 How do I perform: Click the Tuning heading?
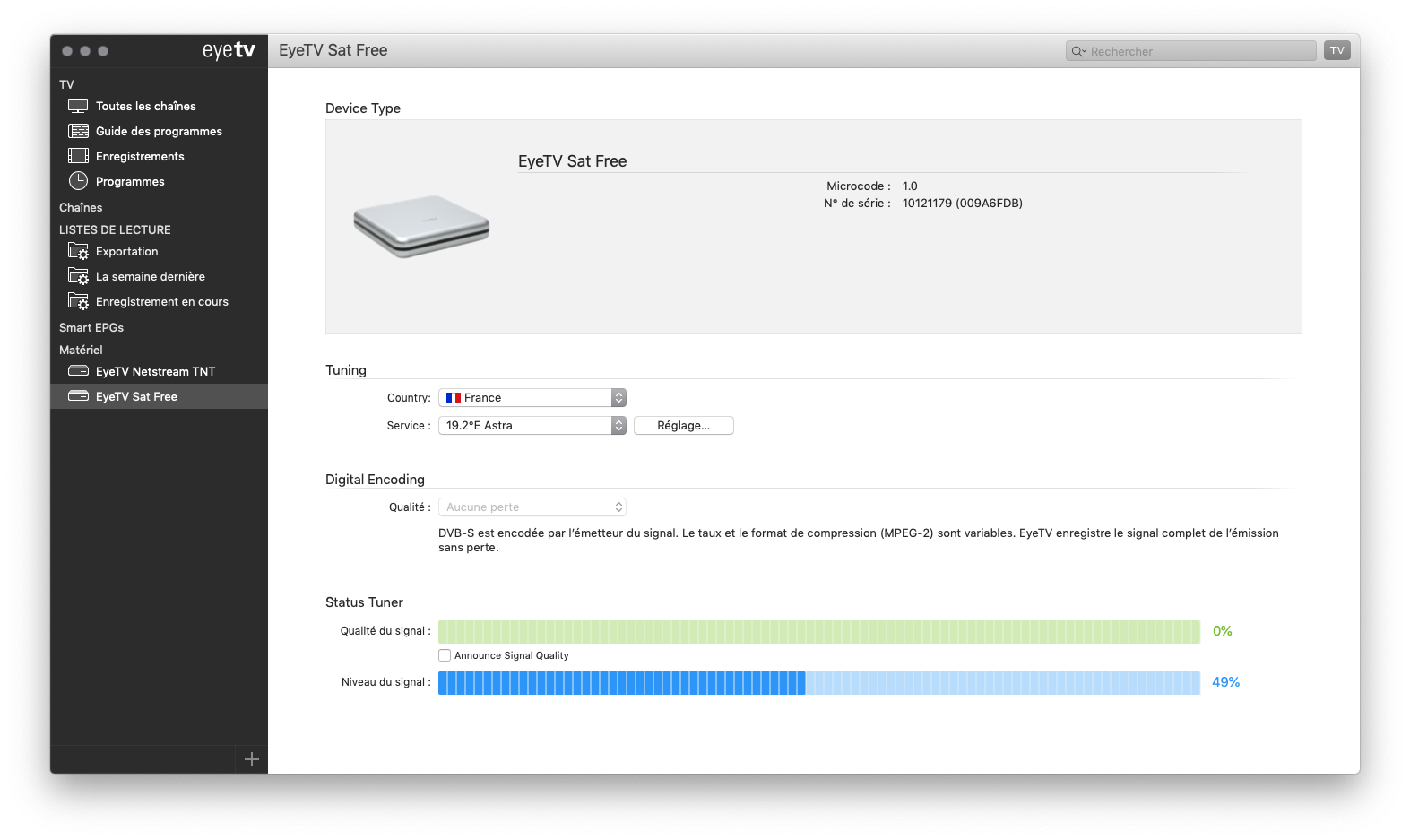pos(346,370)
